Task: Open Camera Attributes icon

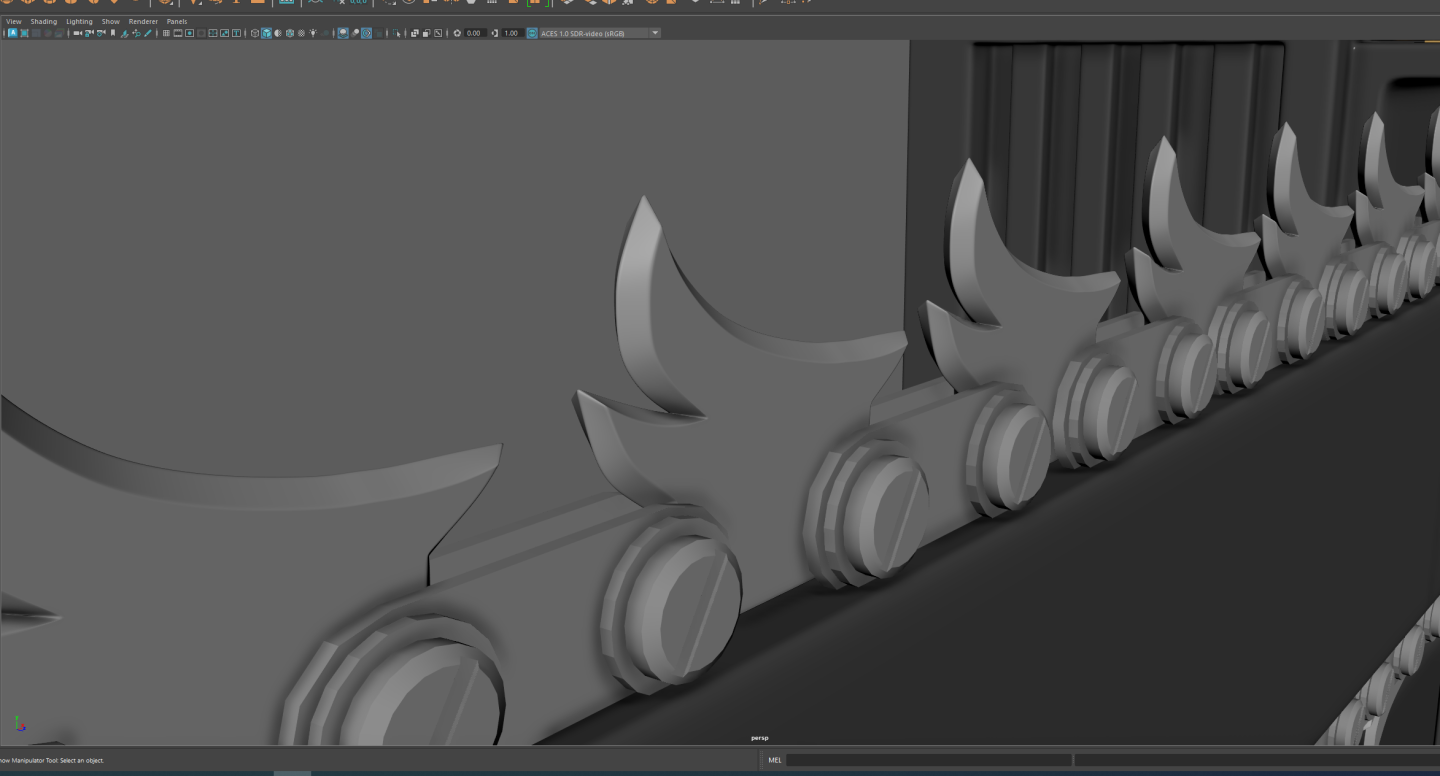Action: (101, 33)
